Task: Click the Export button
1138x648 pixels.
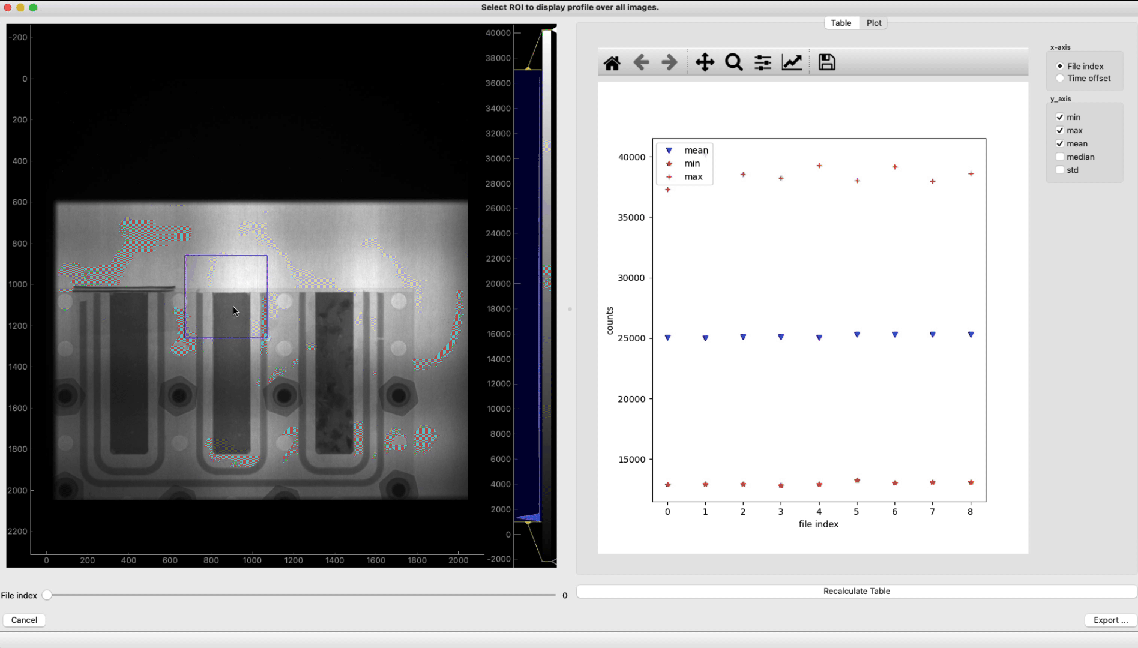Action: (1110, 620)
